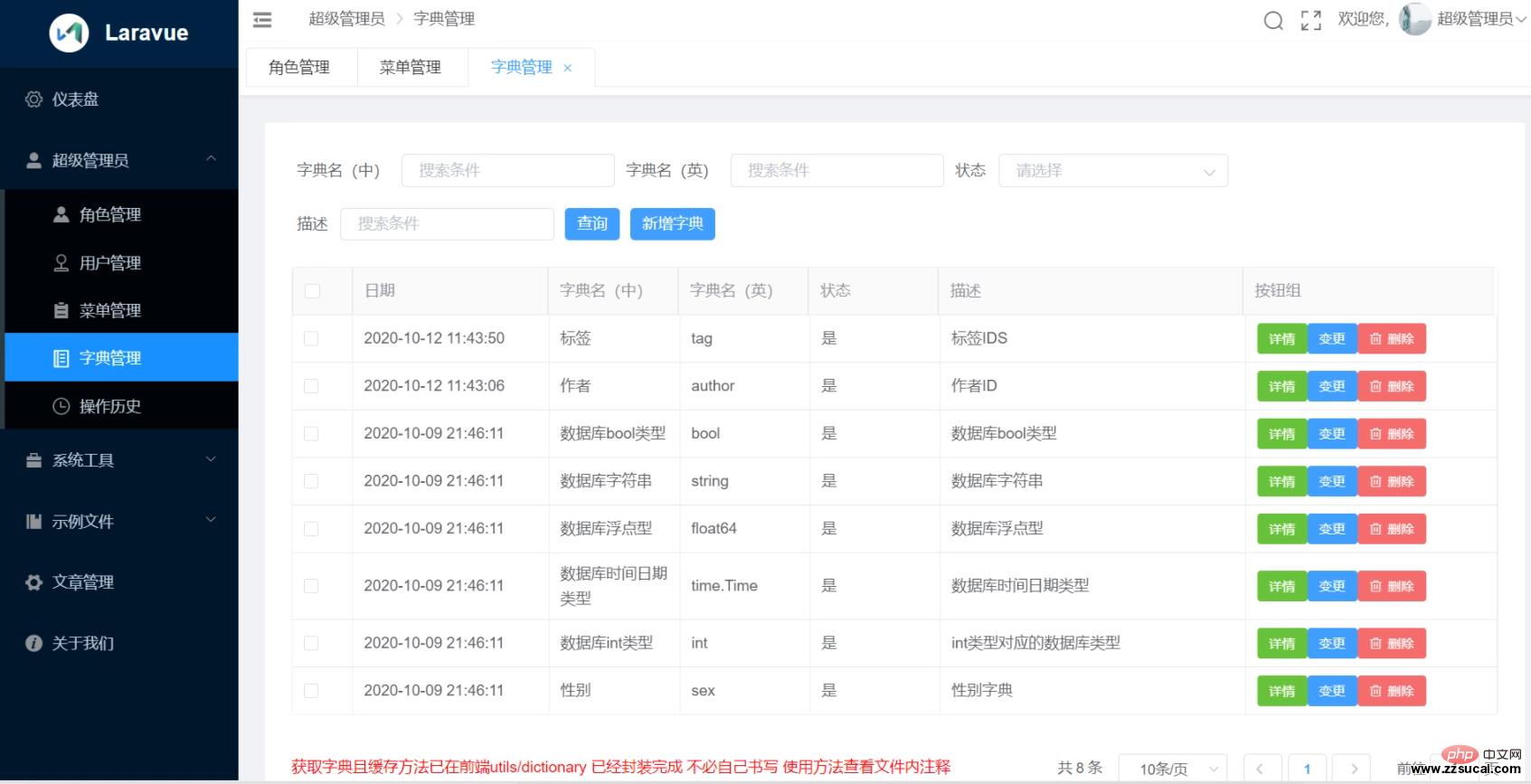Open the header search magnifier icon
The width and height of the screenshot is (1531, 784).
click(1273, 20)
